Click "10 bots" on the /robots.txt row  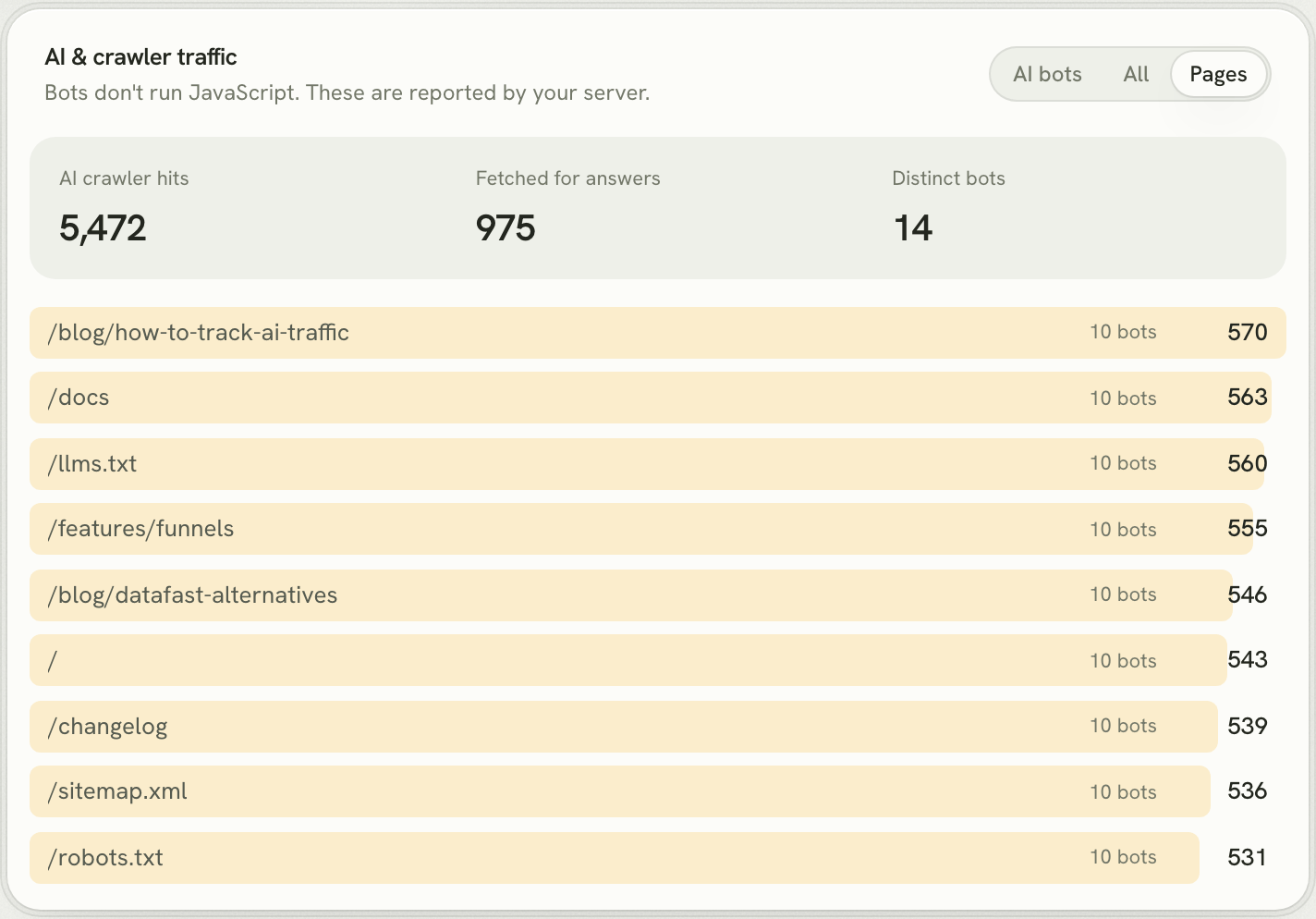click(x=1123, y=857)
